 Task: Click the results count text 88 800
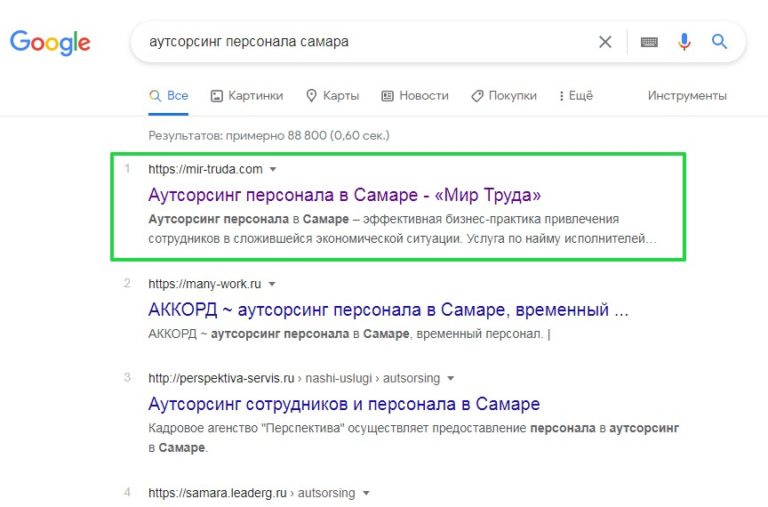(268, 135)
